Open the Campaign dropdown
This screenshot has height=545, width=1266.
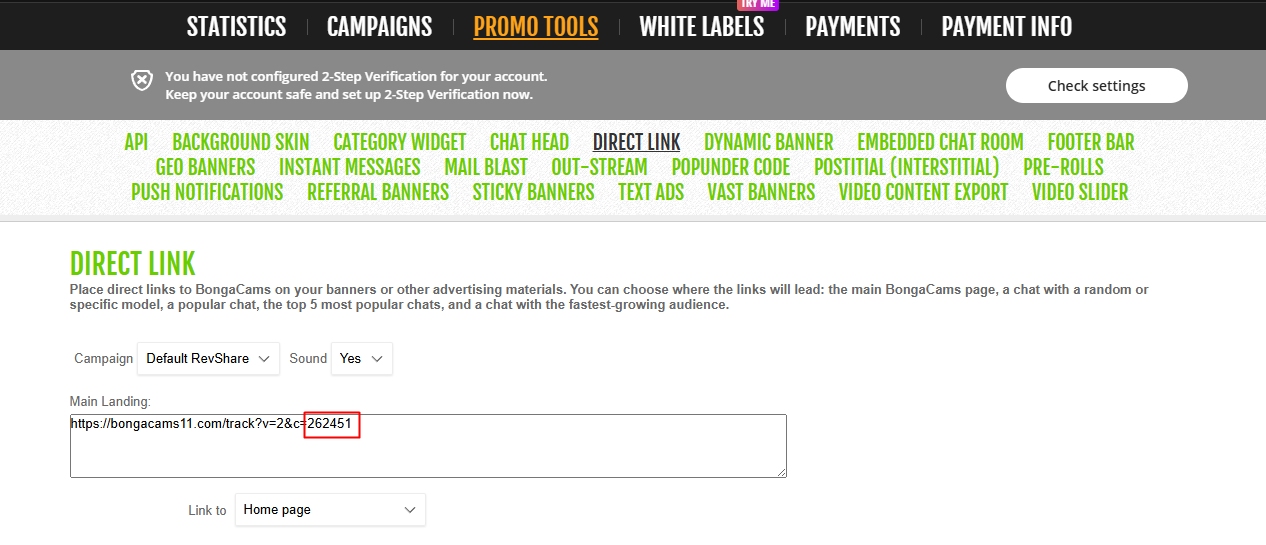tap(208, 358)
